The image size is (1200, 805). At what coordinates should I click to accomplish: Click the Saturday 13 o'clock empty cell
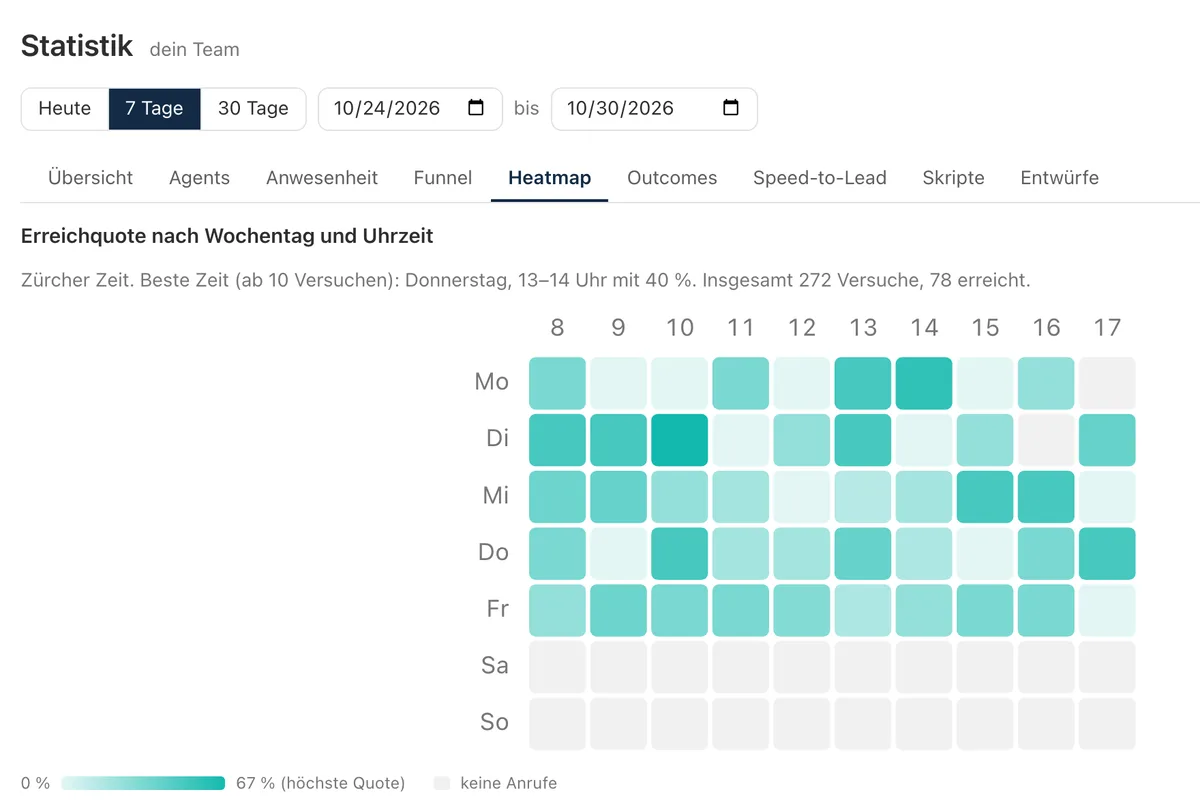coord(863,668)
